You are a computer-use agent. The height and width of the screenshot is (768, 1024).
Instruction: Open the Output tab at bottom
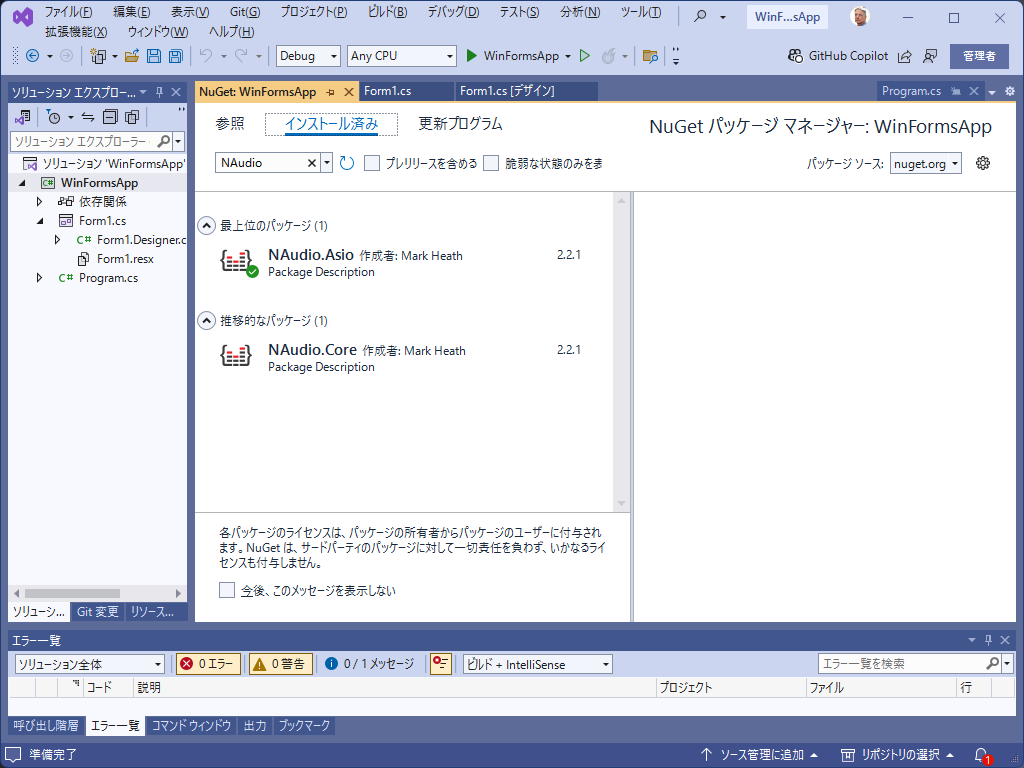(x=255, y=726)
